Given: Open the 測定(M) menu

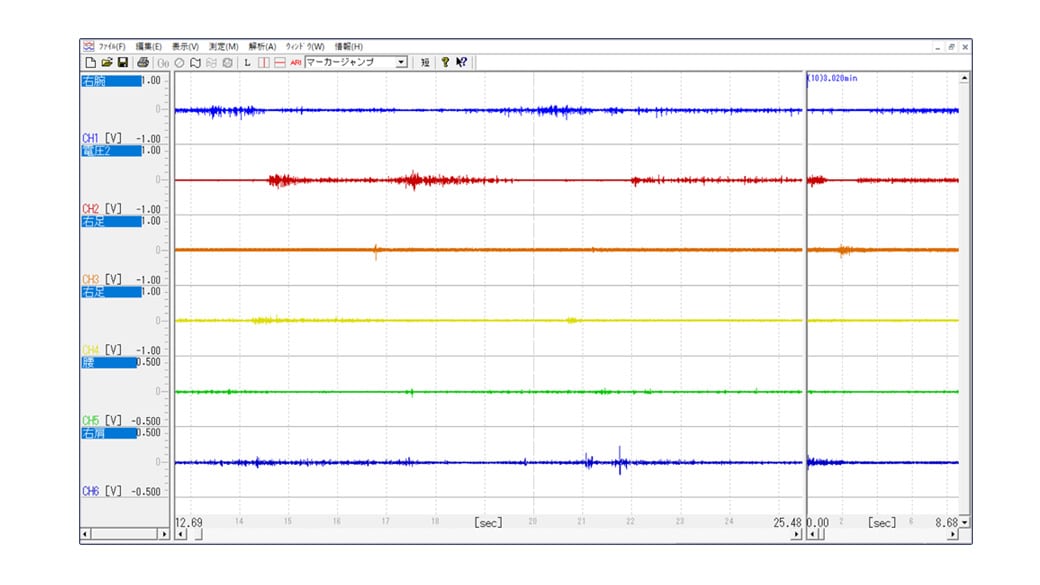Looking at the screenshot, I should 224,47.
